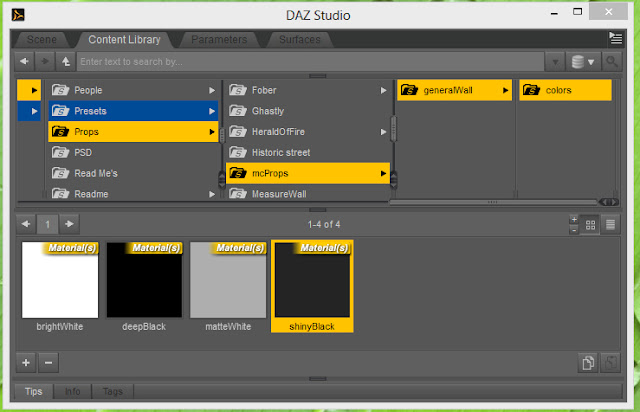Select the PSD folder

tap(133, 153)
